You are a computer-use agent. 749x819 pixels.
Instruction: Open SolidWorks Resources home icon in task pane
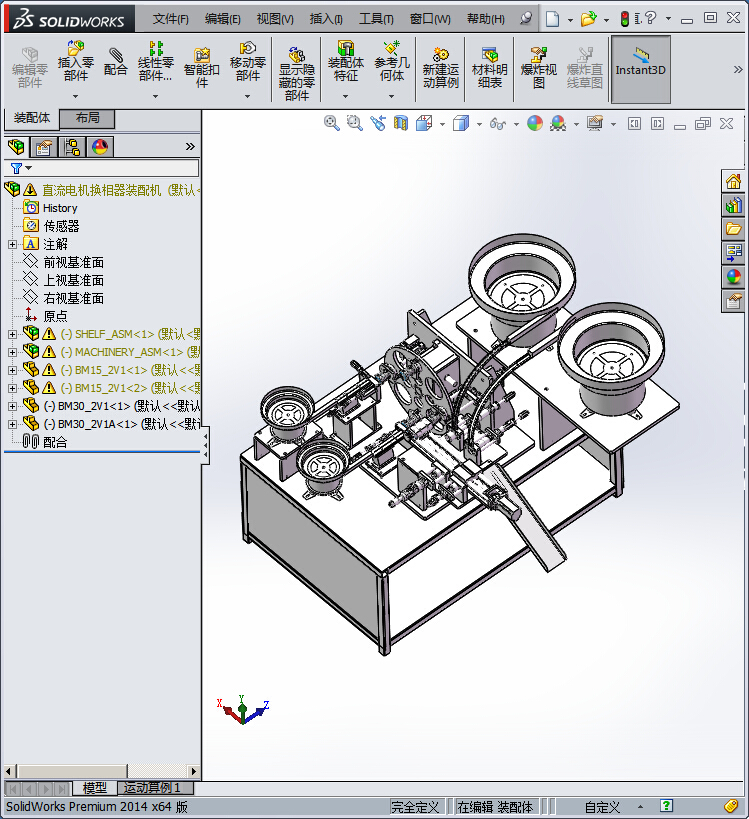(733, 181)
